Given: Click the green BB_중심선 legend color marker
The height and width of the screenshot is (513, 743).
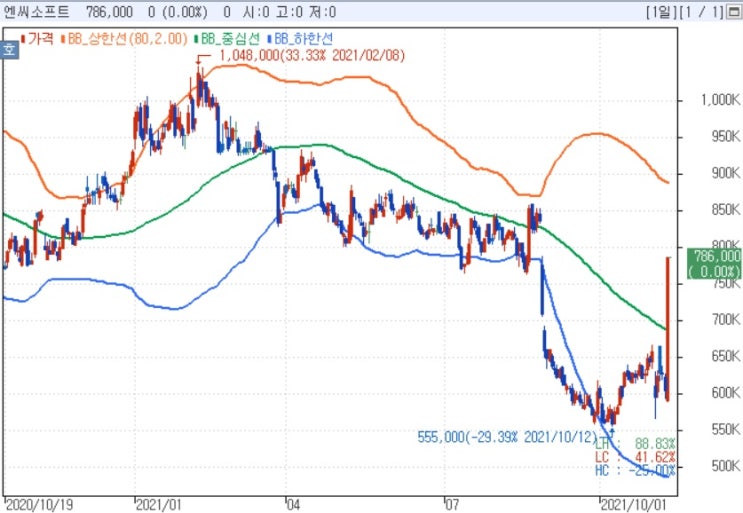Looking at the screenshot, I should 196,39.
